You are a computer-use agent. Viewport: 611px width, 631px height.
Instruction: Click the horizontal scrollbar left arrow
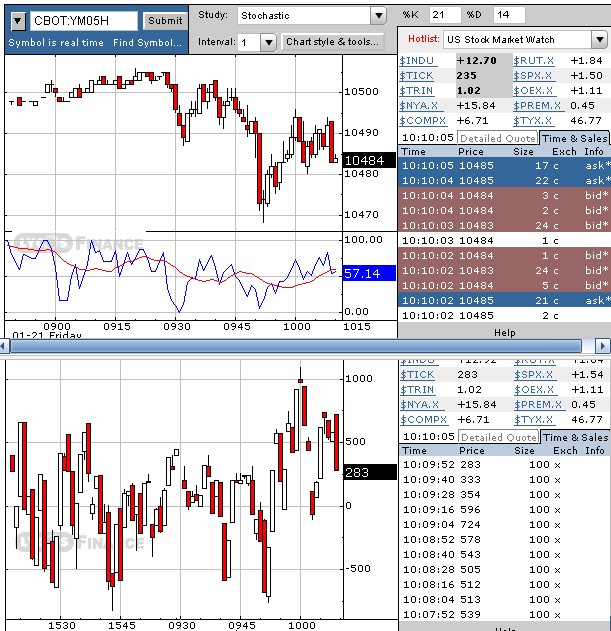[x=3, y=346]
